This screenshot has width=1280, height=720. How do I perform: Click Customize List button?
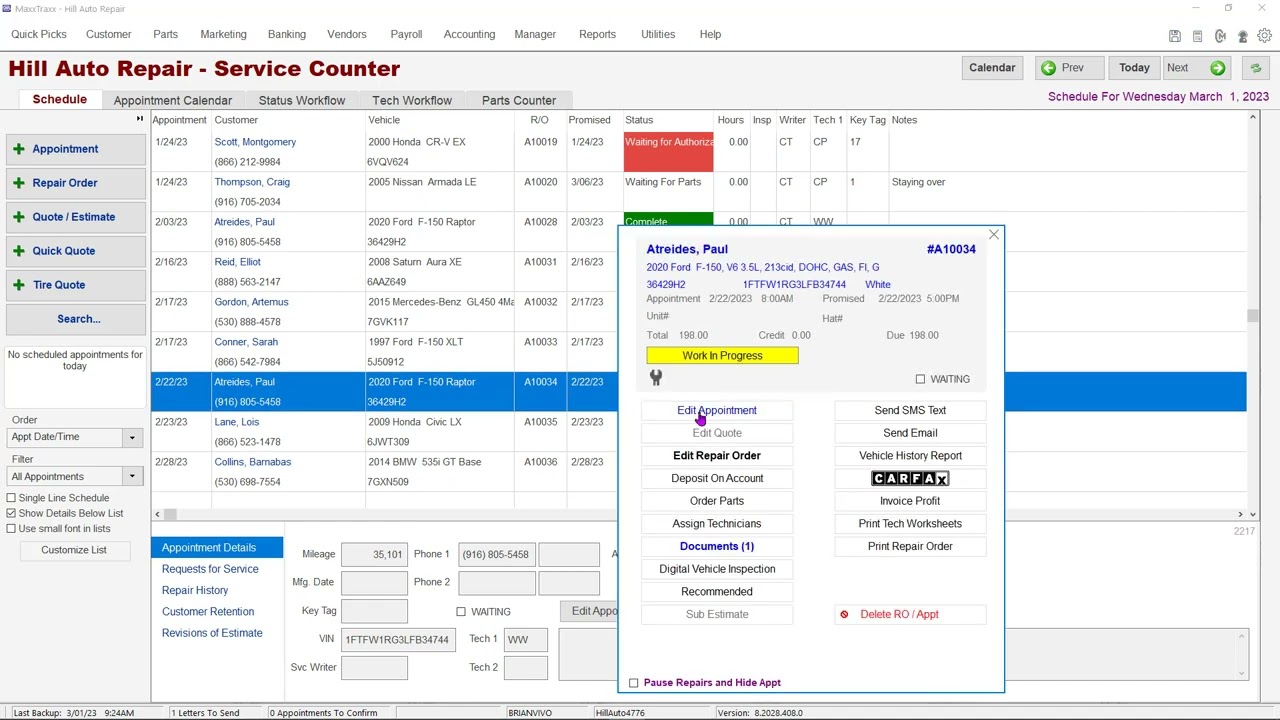(74, 550)
